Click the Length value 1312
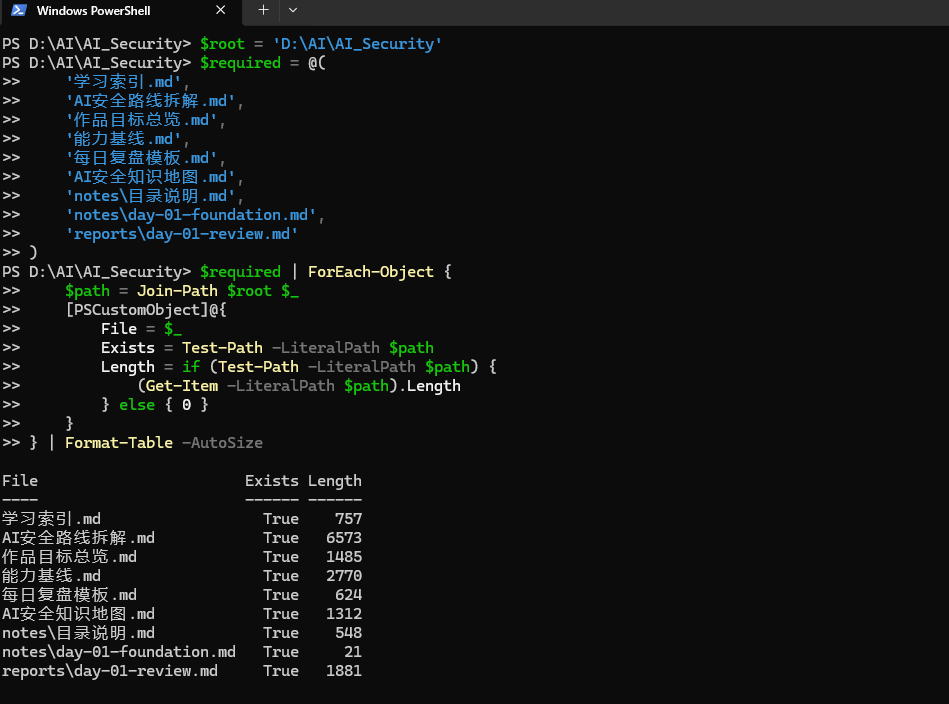 pos(344,614)
